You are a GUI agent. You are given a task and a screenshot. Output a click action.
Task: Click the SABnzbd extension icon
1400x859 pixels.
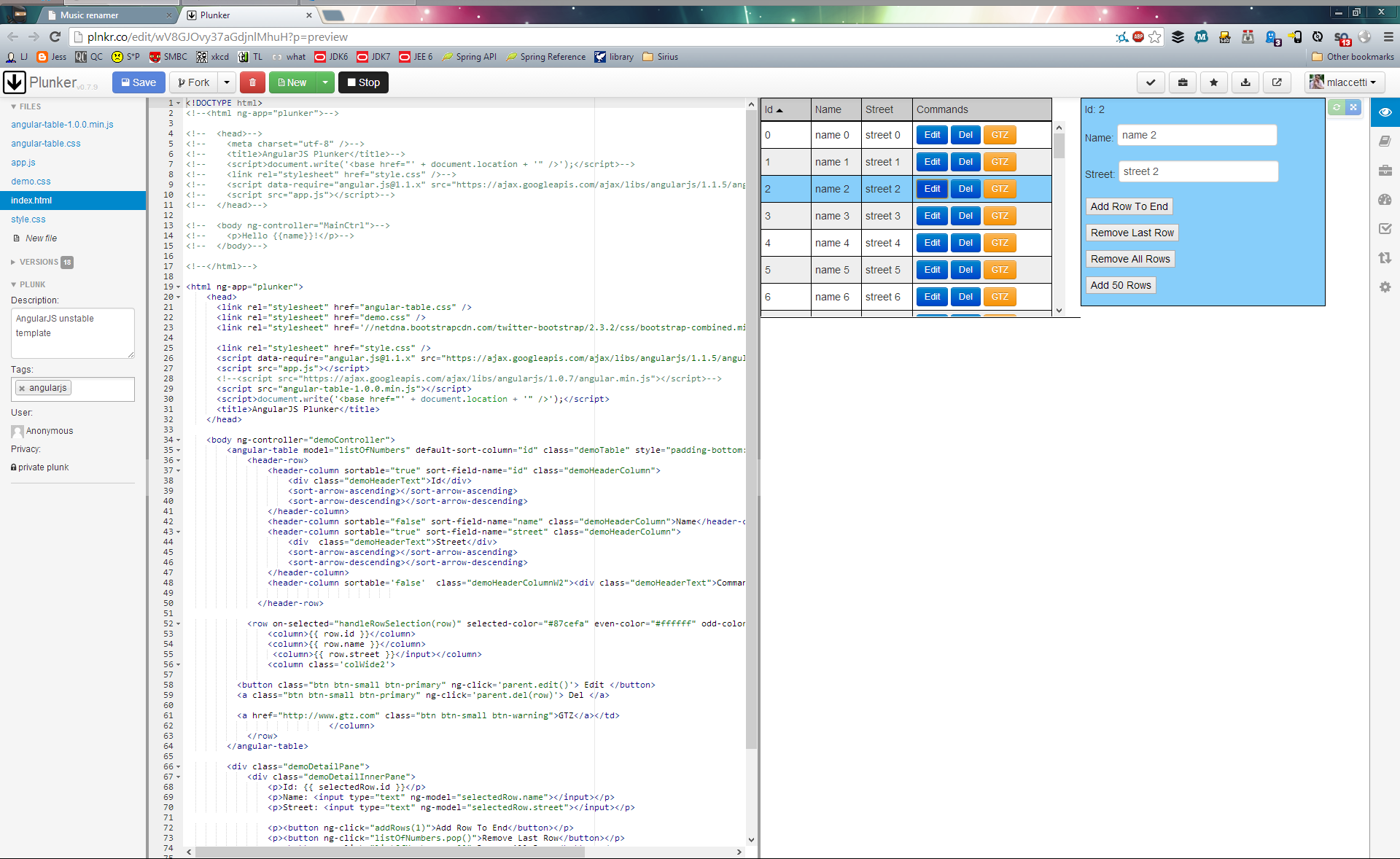pos(1224,36)
